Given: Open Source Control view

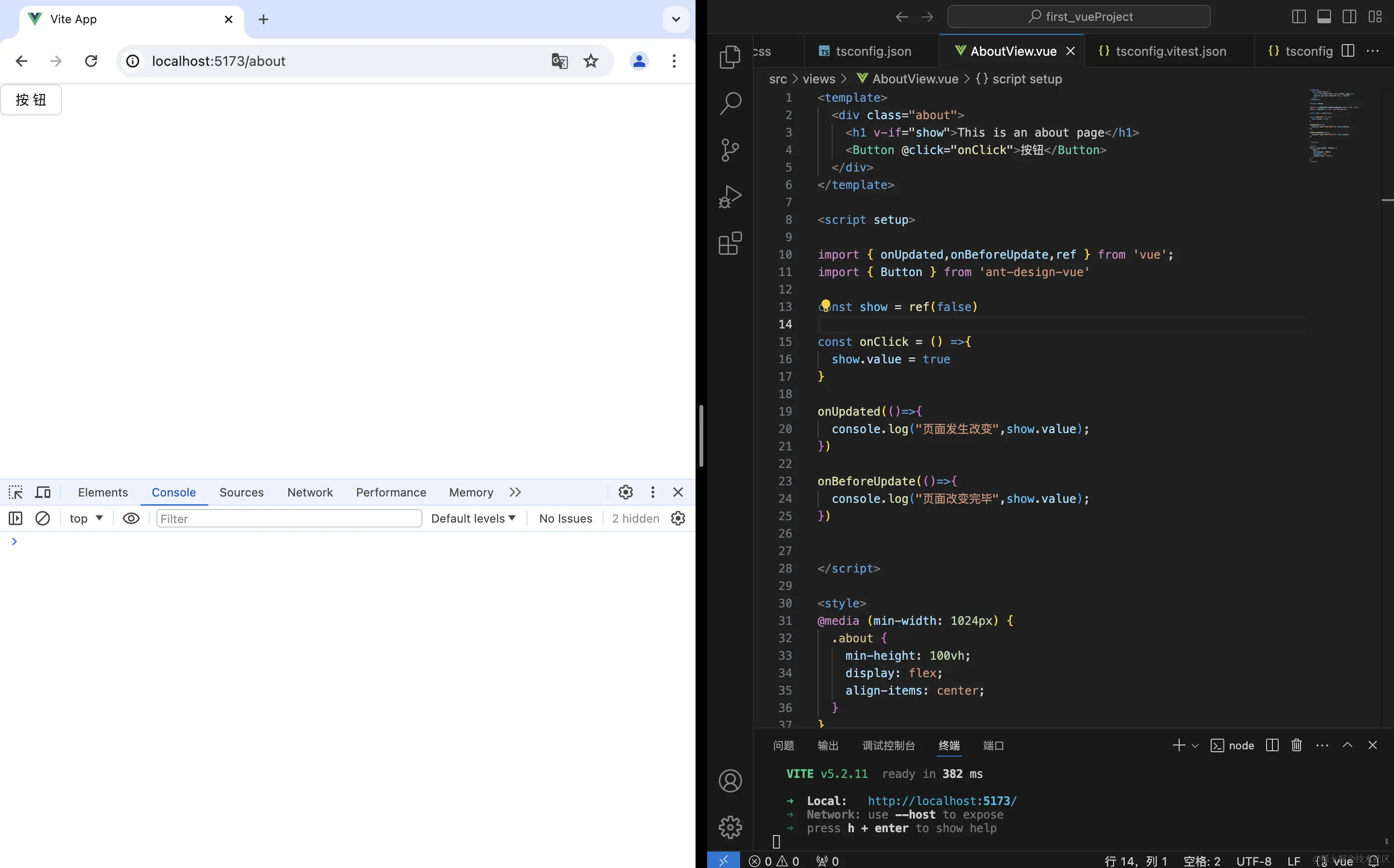Looking at the screenshot, I should pyautogui.click(x=730, y=150).
